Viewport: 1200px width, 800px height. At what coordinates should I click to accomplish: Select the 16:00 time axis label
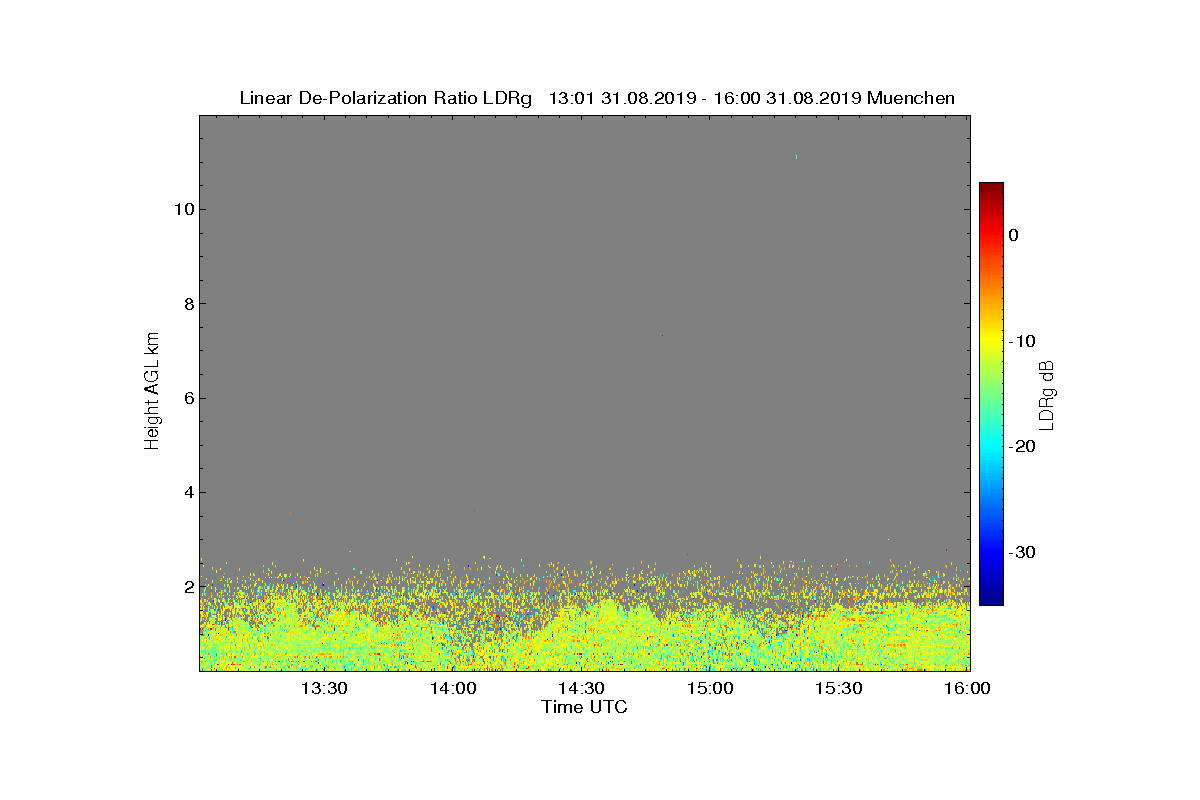point(967,688)
